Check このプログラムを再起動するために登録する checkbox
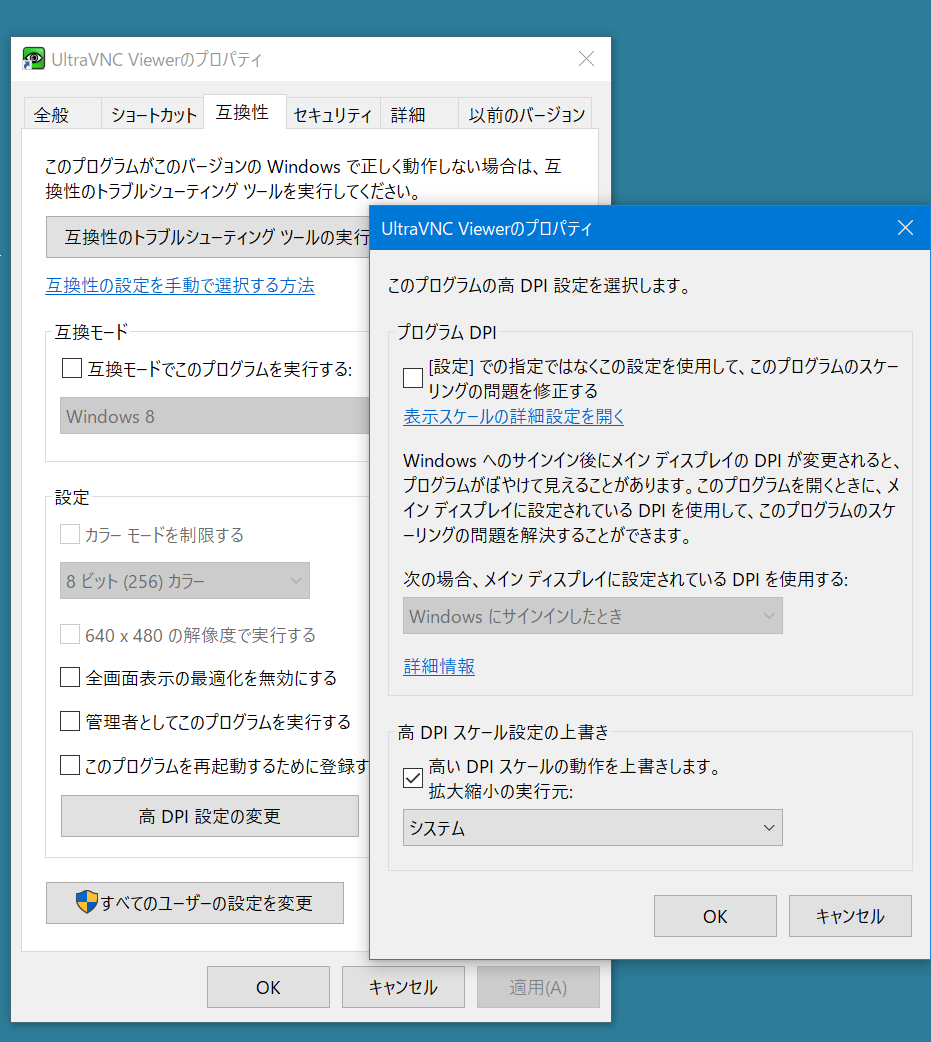This screenshot has width=931, height=1042. point(70,766)
